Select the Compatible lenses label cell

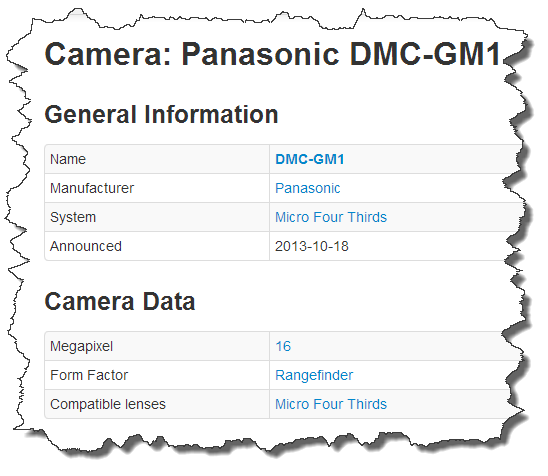tap(157, 404)
